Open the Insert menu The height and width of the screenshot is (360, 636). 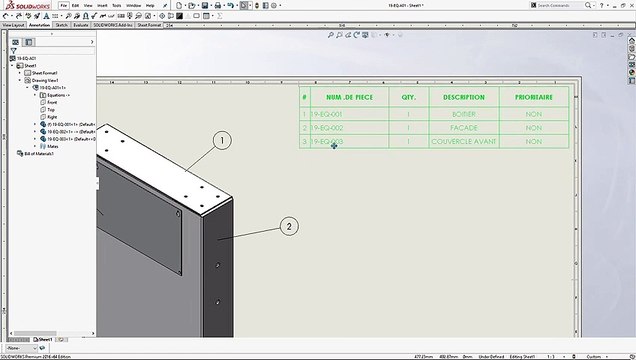pos(102,6)
